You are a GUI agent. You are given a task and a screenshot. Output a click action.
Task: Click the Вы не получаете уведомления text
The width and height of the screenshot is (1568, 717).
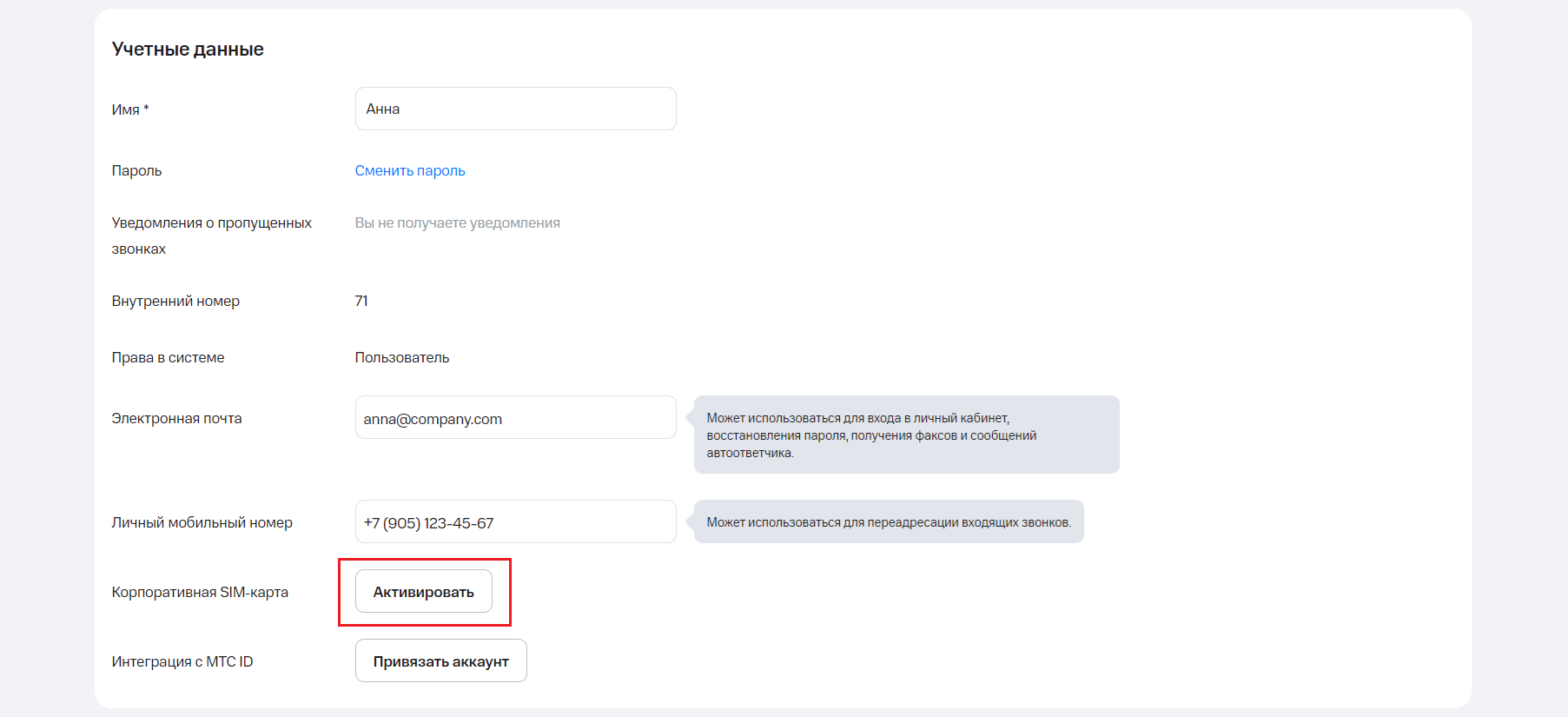(457, 222)
